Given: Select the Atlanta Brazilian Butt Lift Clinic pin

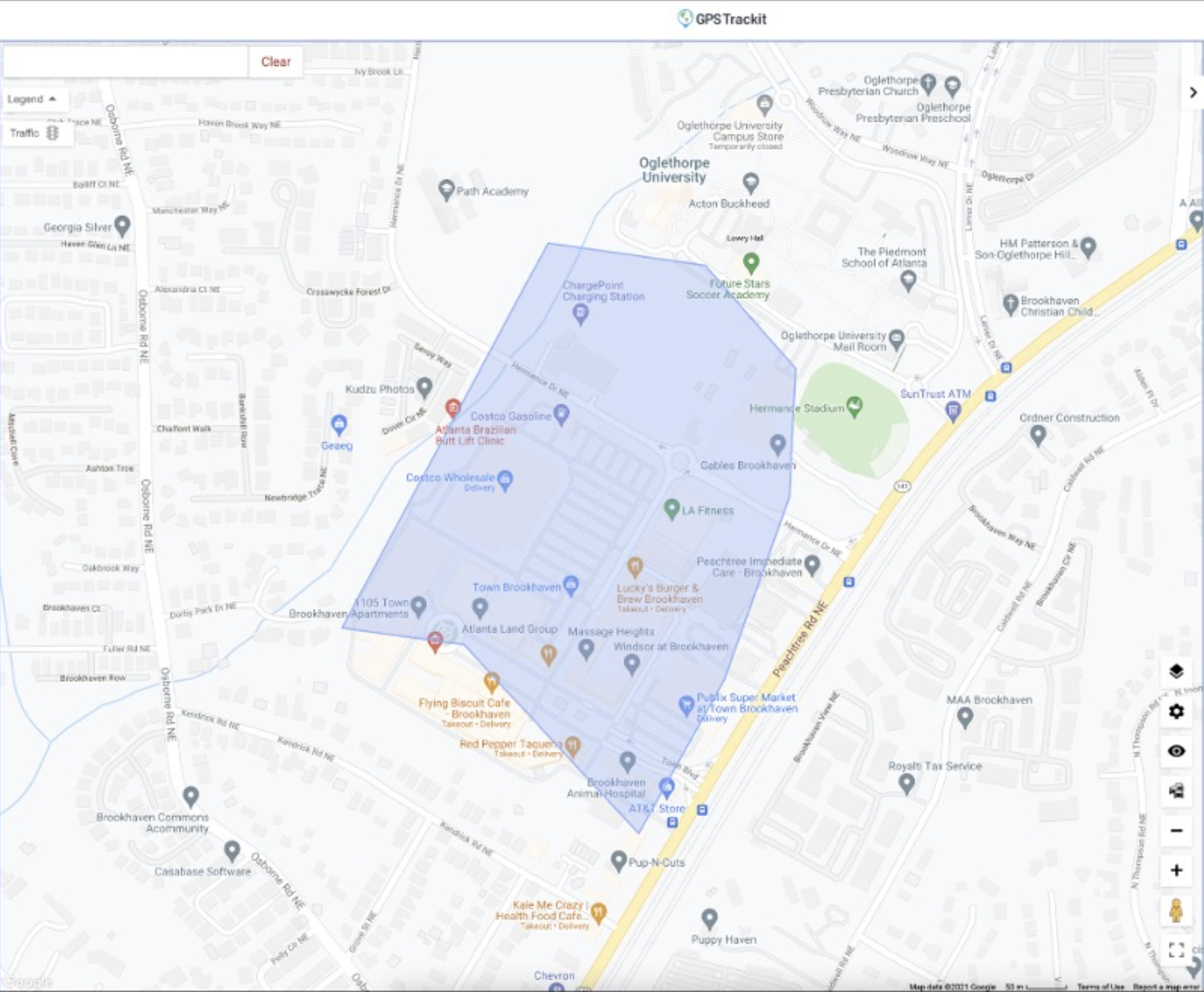Looking at the screenshot, I should 452,409.
